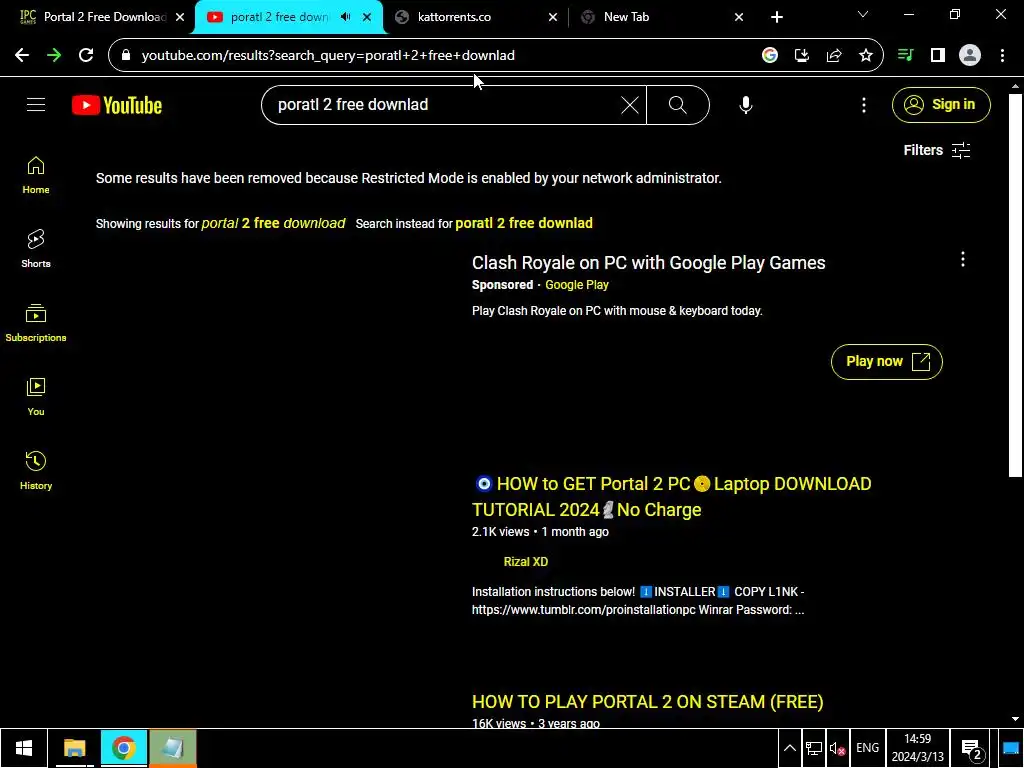Switch ENG input language indicator
Viewport: 1024px width, 768px height.
[867, 748]
